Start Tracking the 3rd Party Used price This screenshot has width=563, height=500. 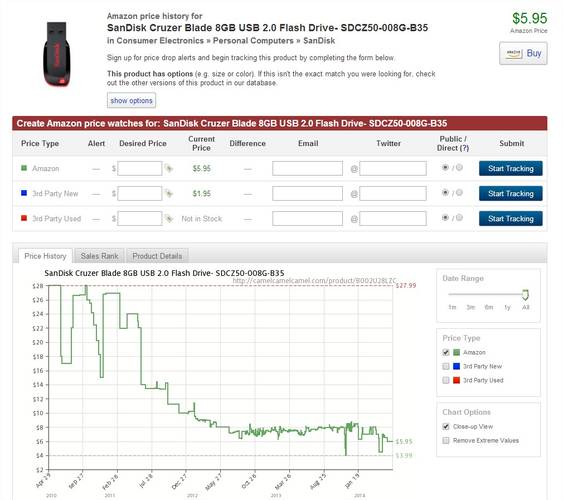(x=511, y=219)
